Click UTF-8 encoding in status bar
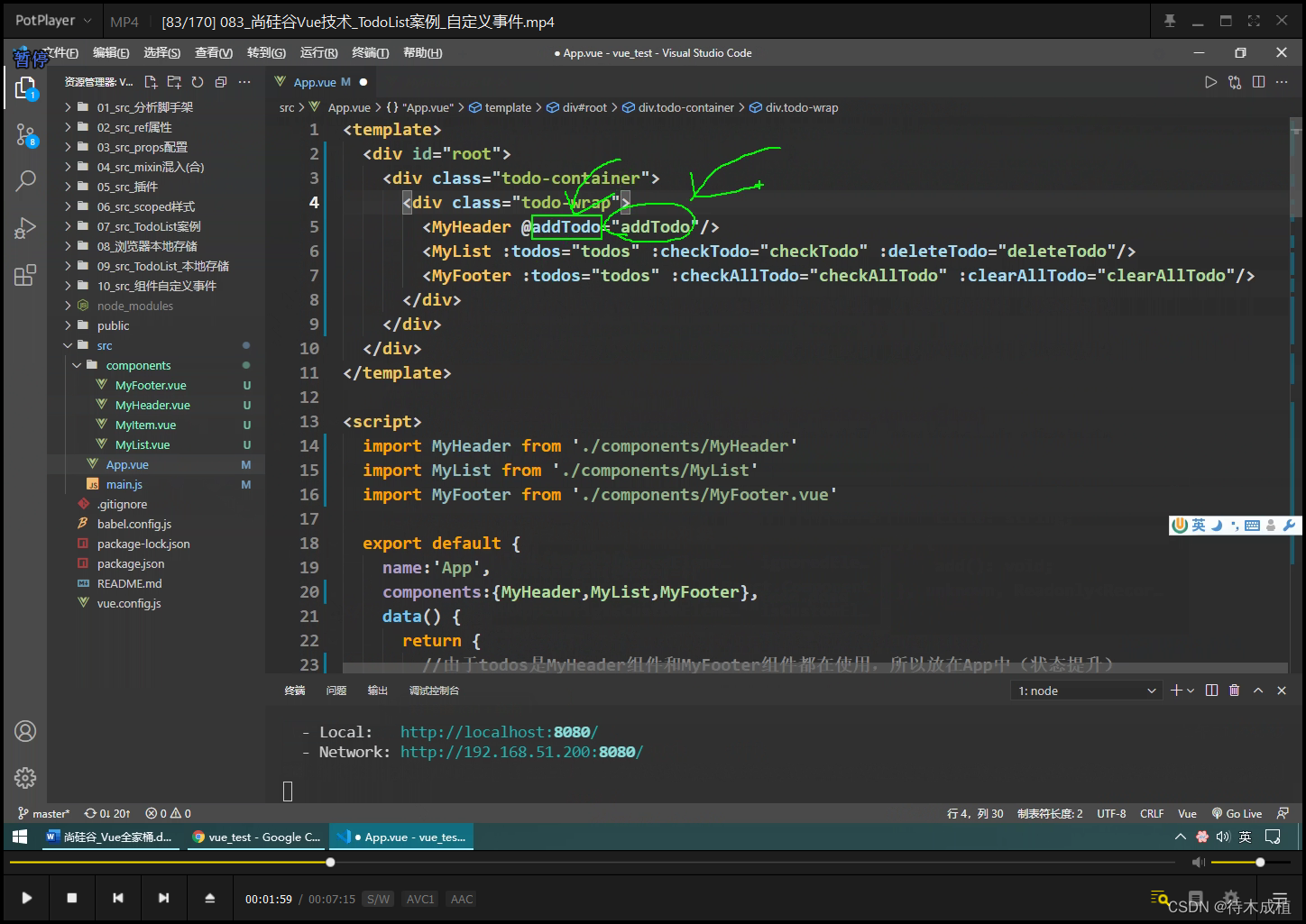1306x924 pixels. [x=1111, y=813]
